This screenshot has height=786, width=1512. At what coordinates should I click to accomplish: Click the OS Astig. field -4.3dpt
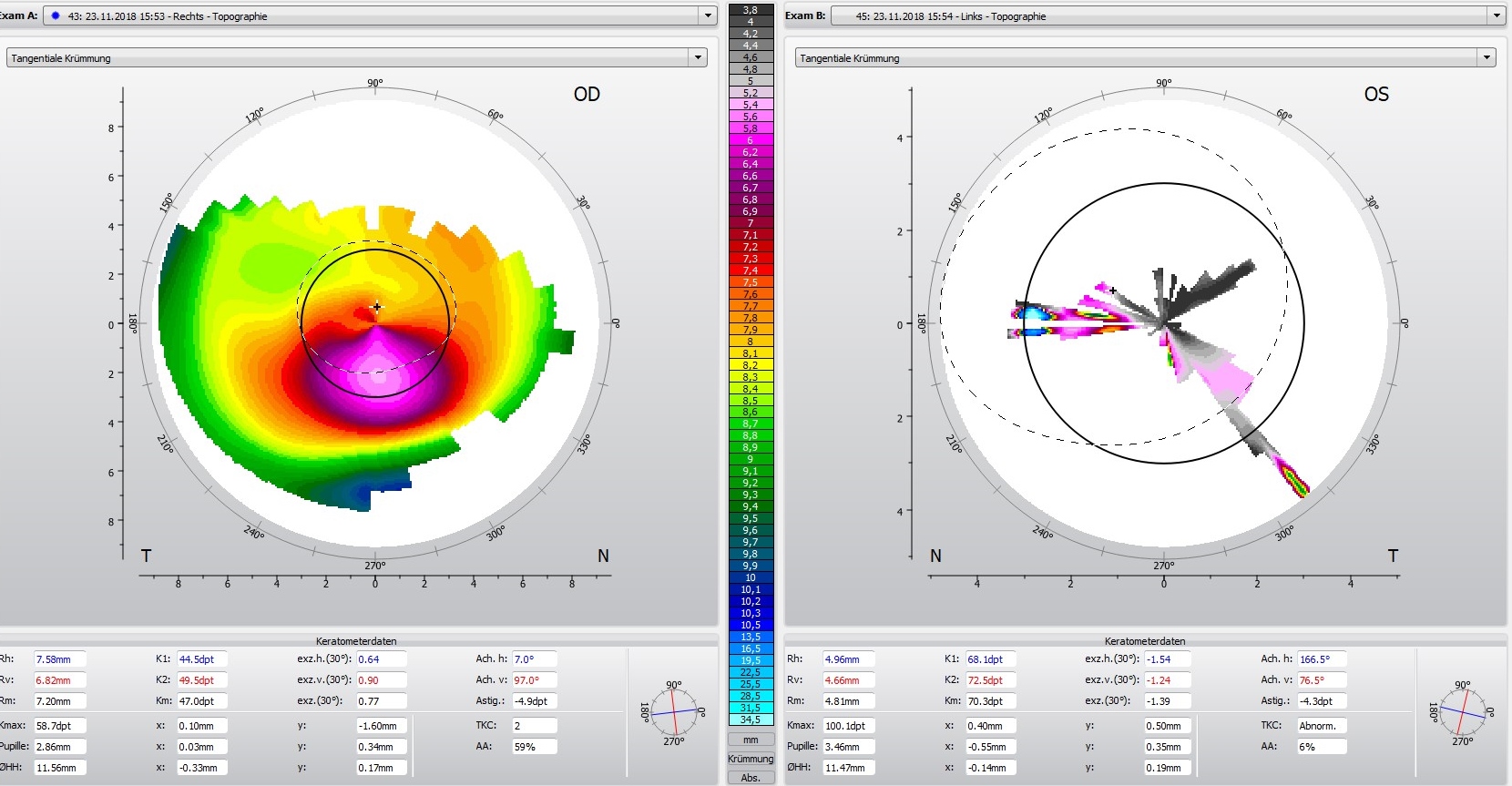click(1322, 701)
